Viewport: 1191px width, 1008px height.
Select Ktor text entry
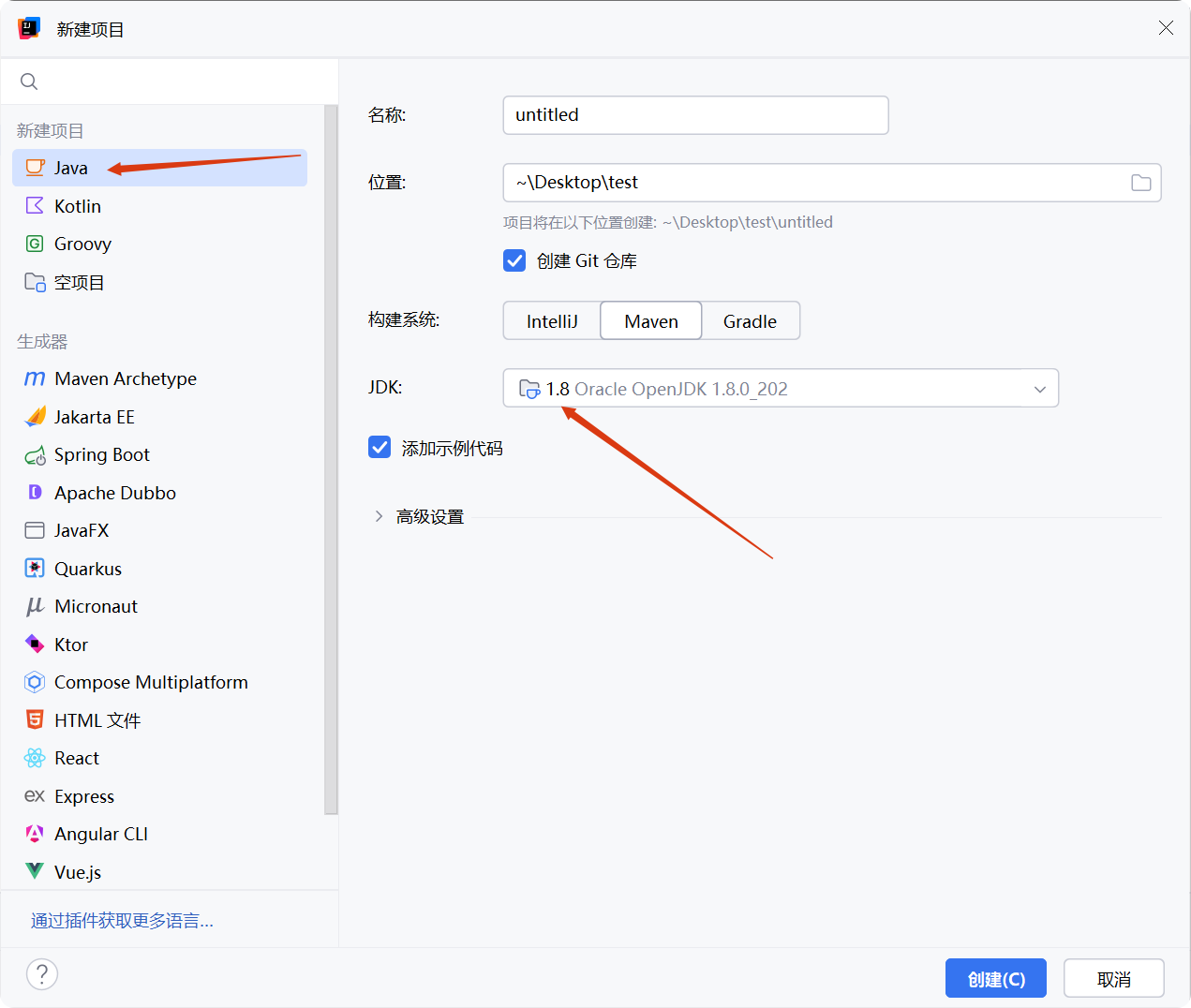point(71,645)
